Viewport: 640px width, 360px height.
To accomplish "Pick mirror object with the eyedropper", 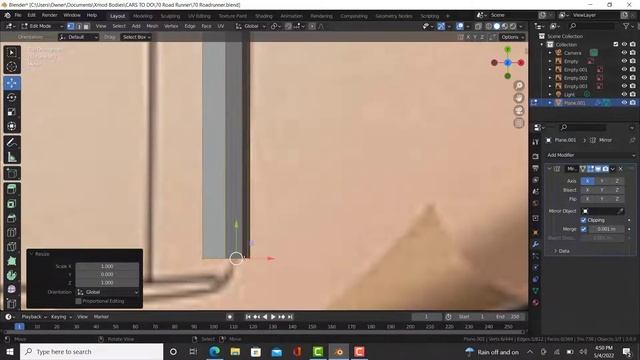I will [x=620, y=211].
